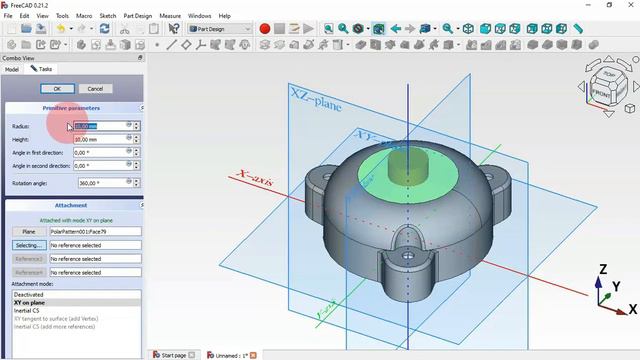Set left view
The height and width of the screenshot is (360, 640).
point(562,29)
